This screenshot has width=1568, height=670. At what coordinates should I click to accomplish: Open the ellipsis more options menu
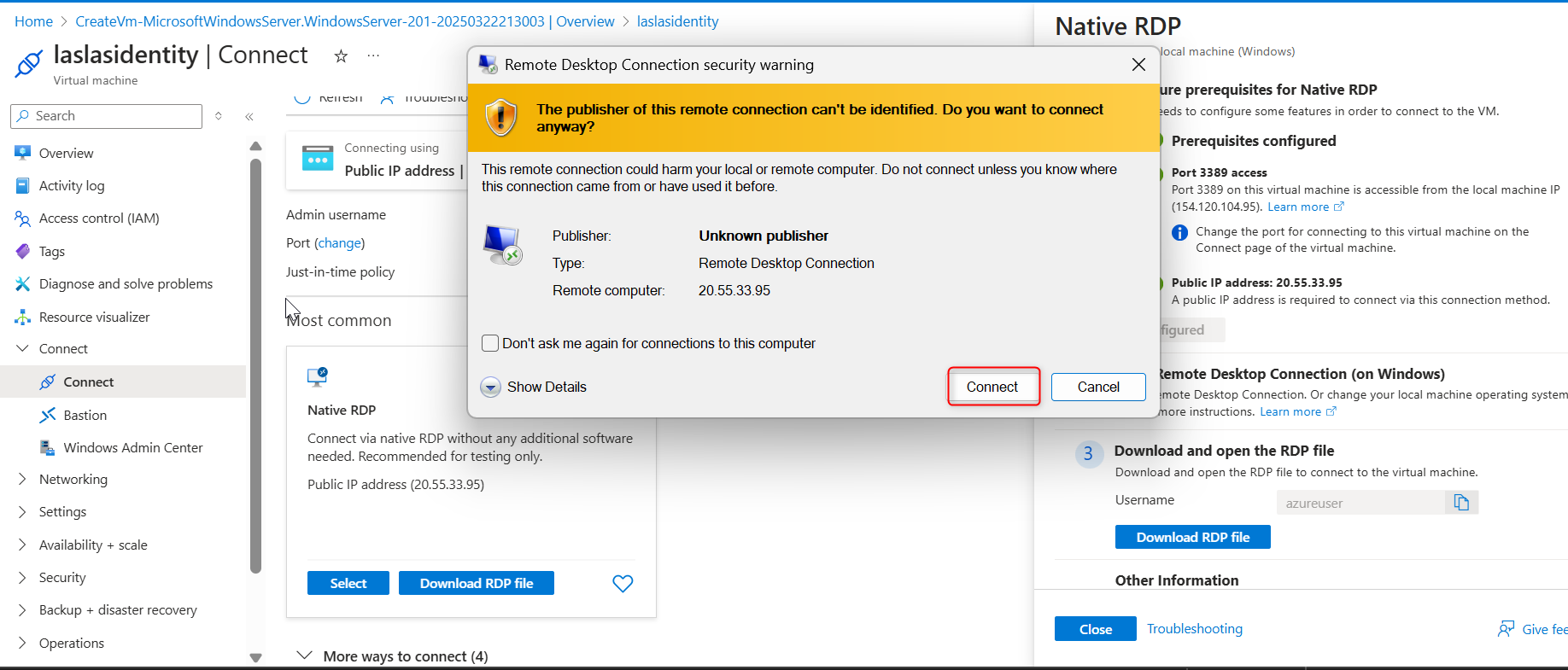pyautogui.click(x=373, y=55)
